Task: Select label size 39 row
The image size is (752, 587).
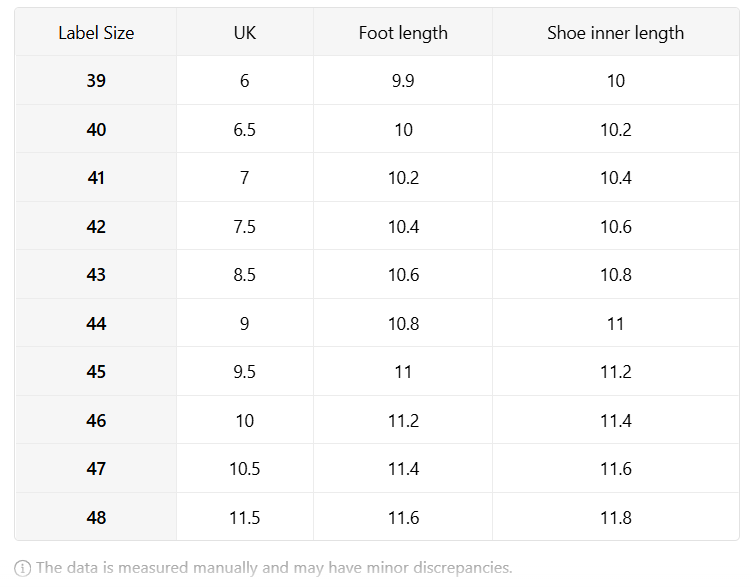Action: point(377,81)
